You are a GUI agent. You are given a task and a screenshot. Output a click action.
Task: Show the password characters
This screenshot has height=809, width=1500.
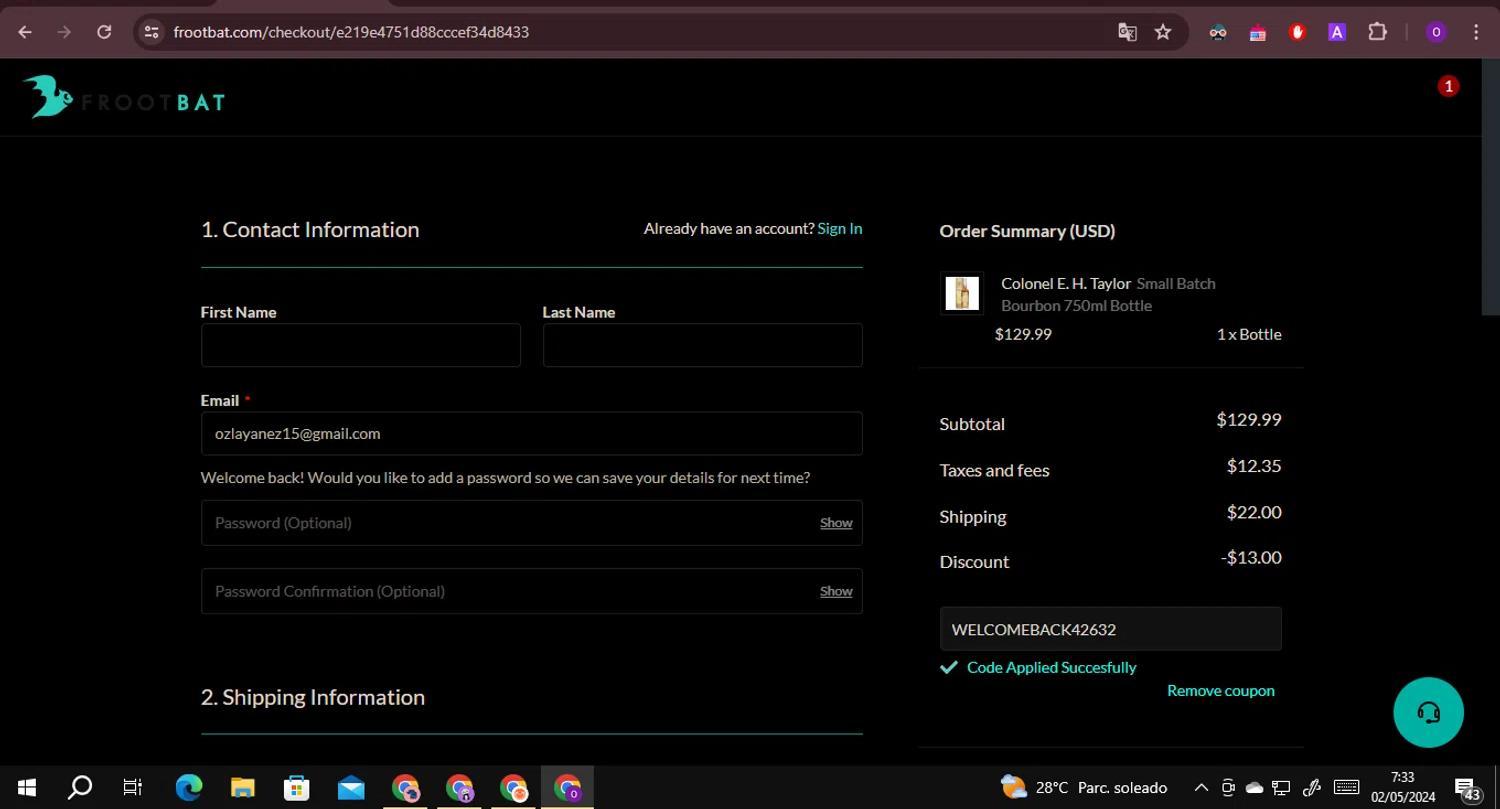[836, 523]
